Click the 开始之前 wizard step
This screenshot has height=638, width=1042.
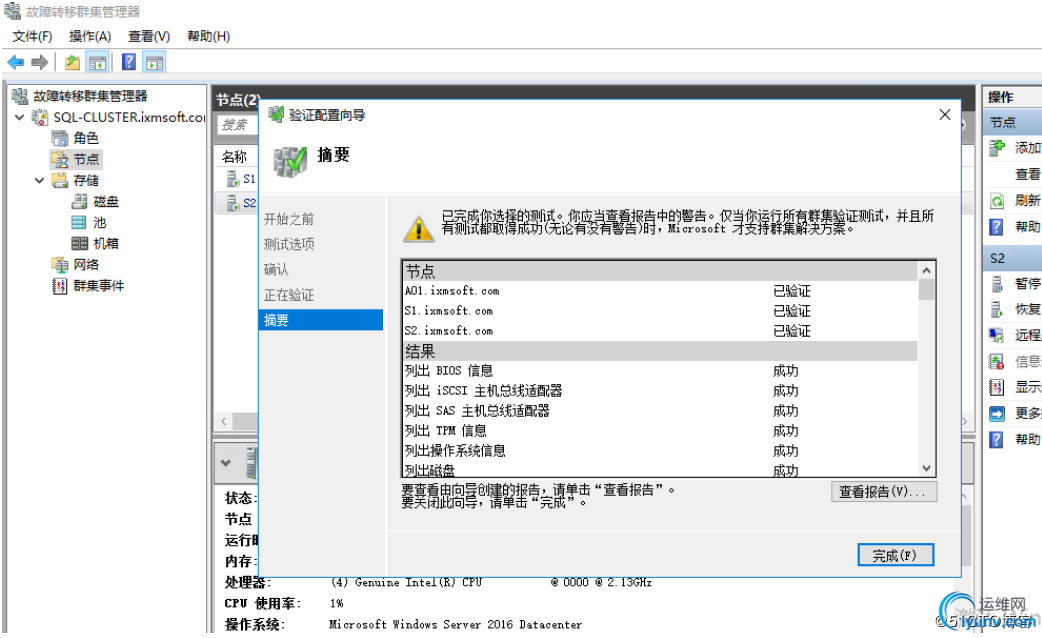[288, 219]
